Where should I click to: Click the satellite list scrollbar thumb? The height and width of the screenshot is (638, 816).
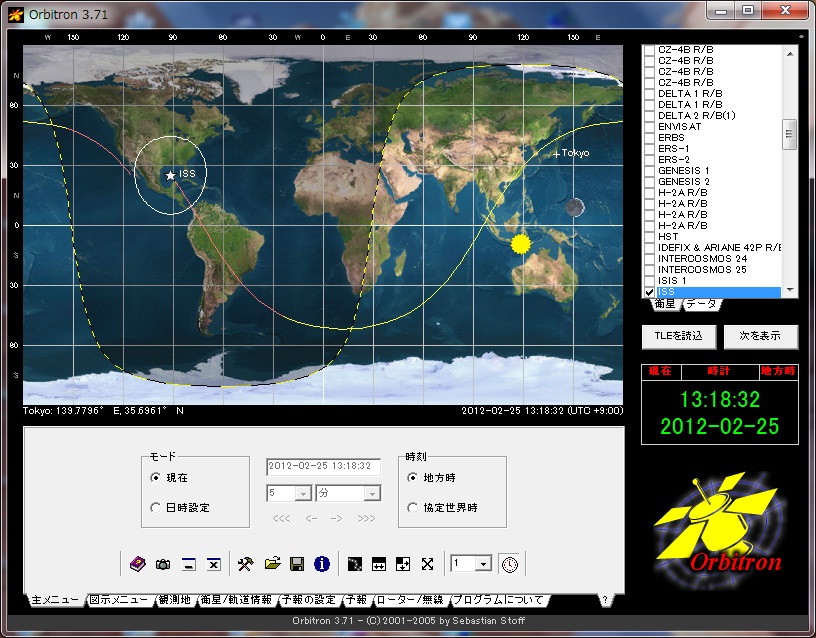[x=790, y=134]
